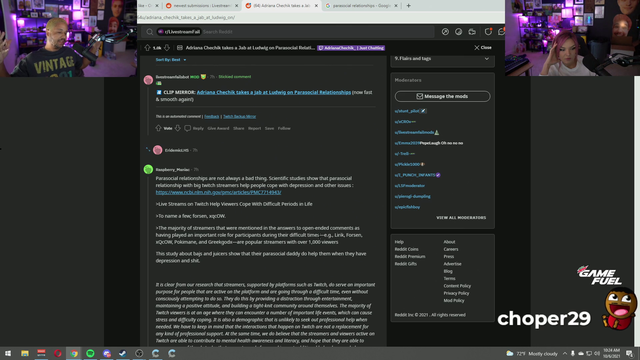Open the Privacy Policy footer link

coord(456,293)
